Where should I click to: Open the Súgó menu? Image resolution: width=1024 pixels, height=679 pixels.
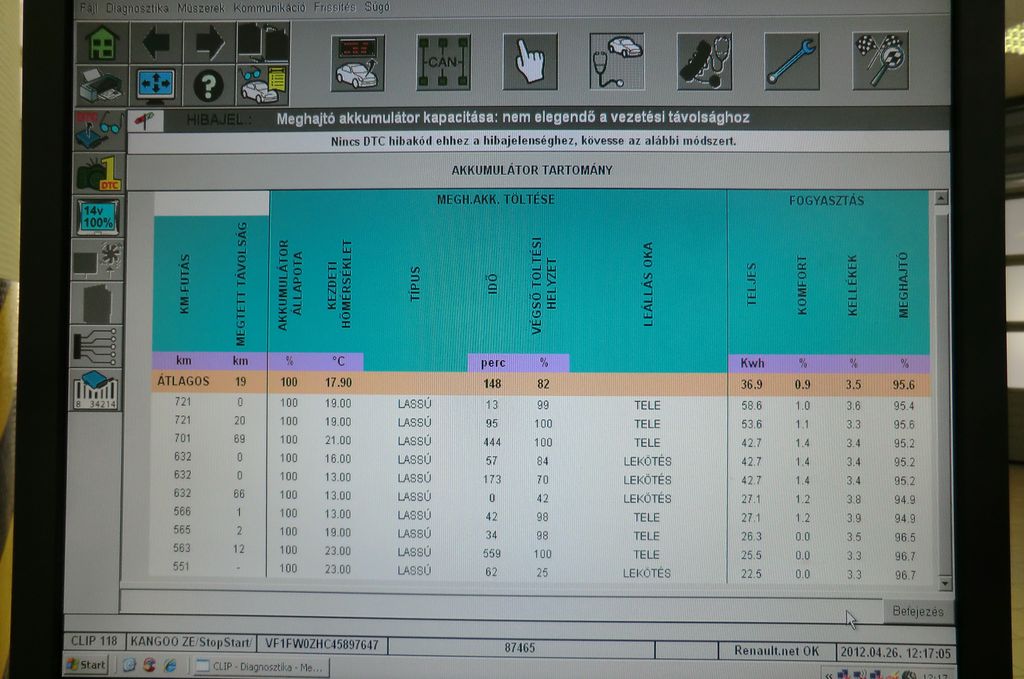click(377, 7)
